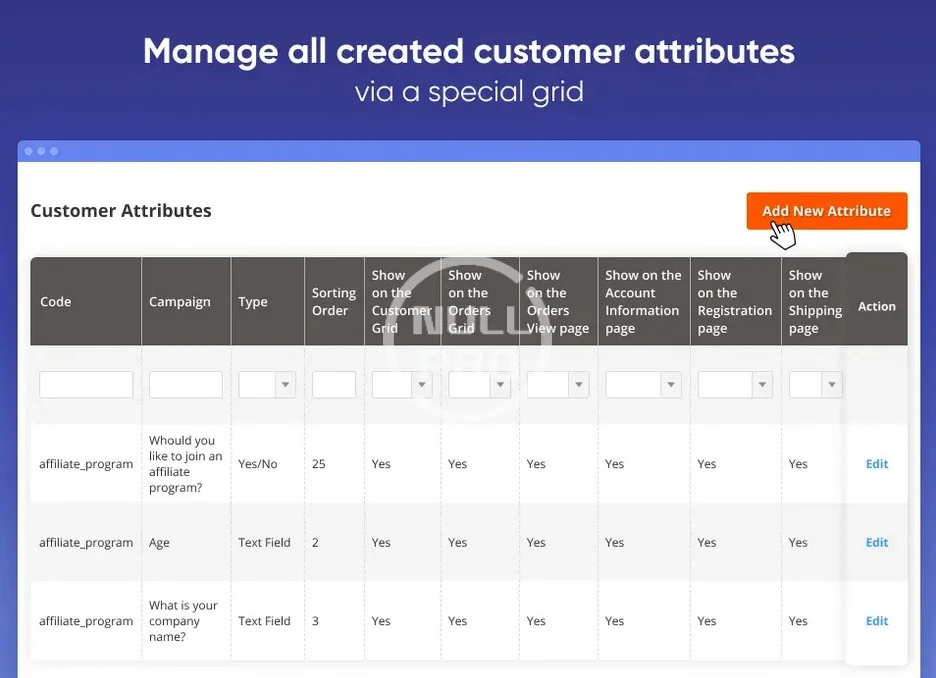The image size is (936, 678).
Task: Click the Campaign column header
Action: (180, 302)
